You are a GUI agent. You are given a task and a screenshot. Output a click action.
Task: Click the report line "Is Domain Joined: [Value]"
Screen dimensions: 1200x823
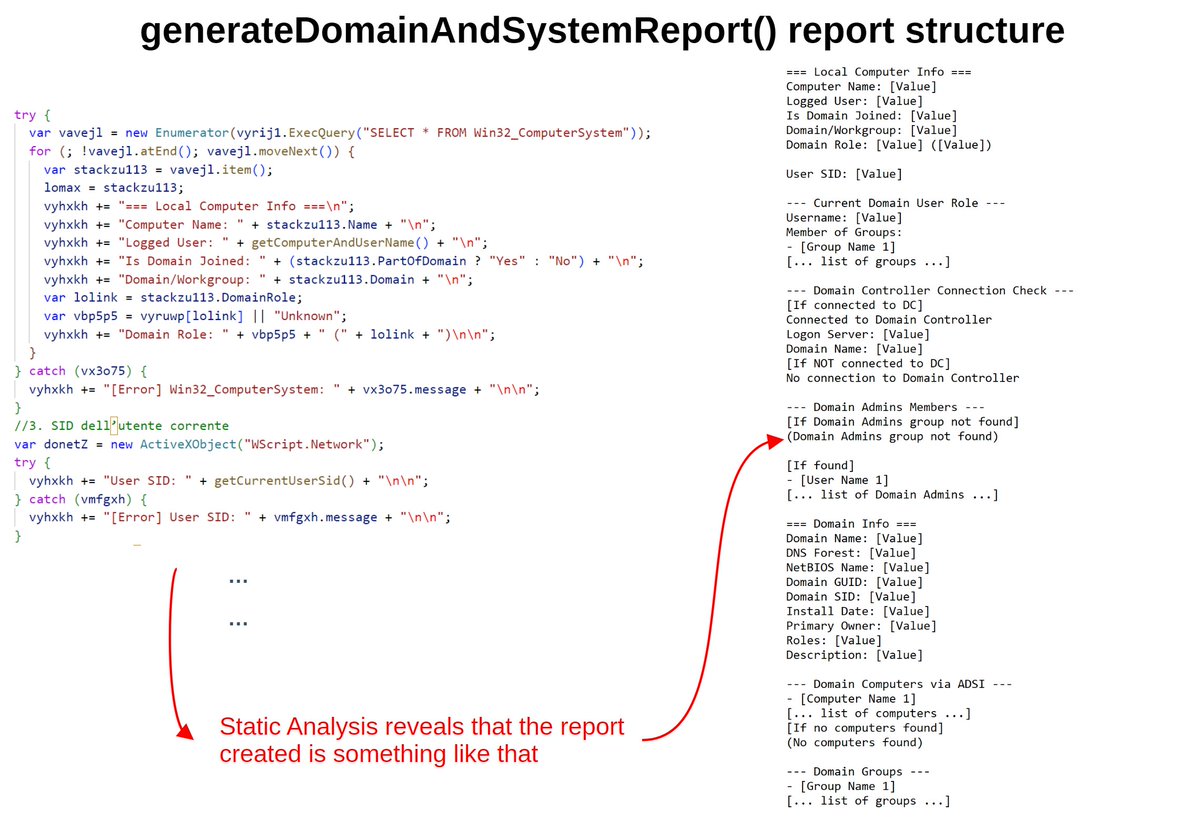click(871, 116)
